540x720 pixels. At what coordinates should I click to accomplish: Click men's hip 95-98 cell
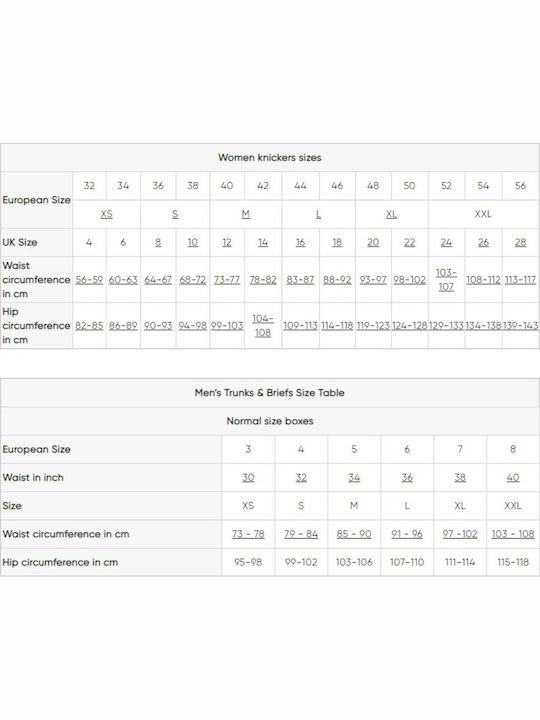(x=248, y=562)
